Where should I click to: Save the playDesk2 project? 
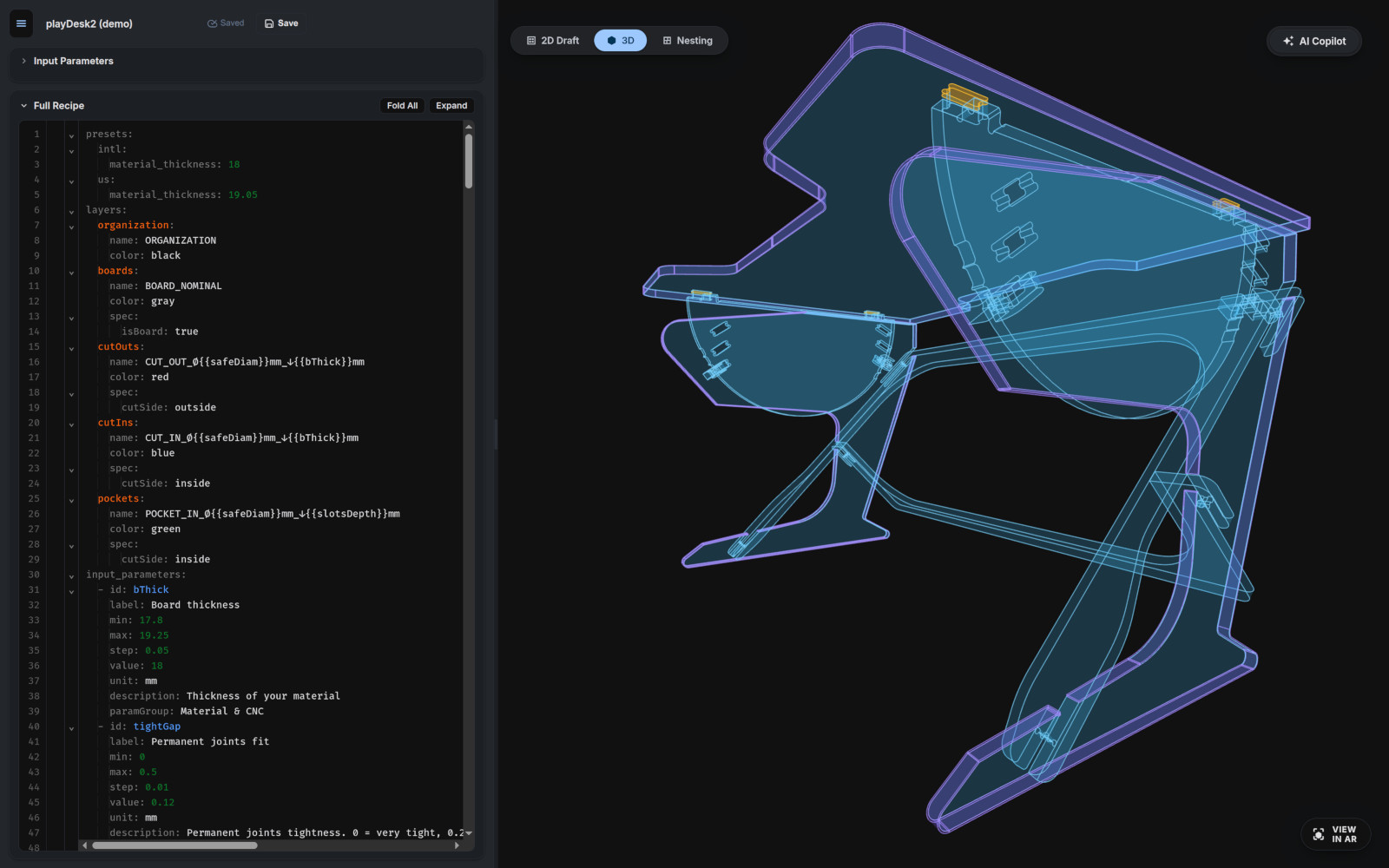click(281, 23)
